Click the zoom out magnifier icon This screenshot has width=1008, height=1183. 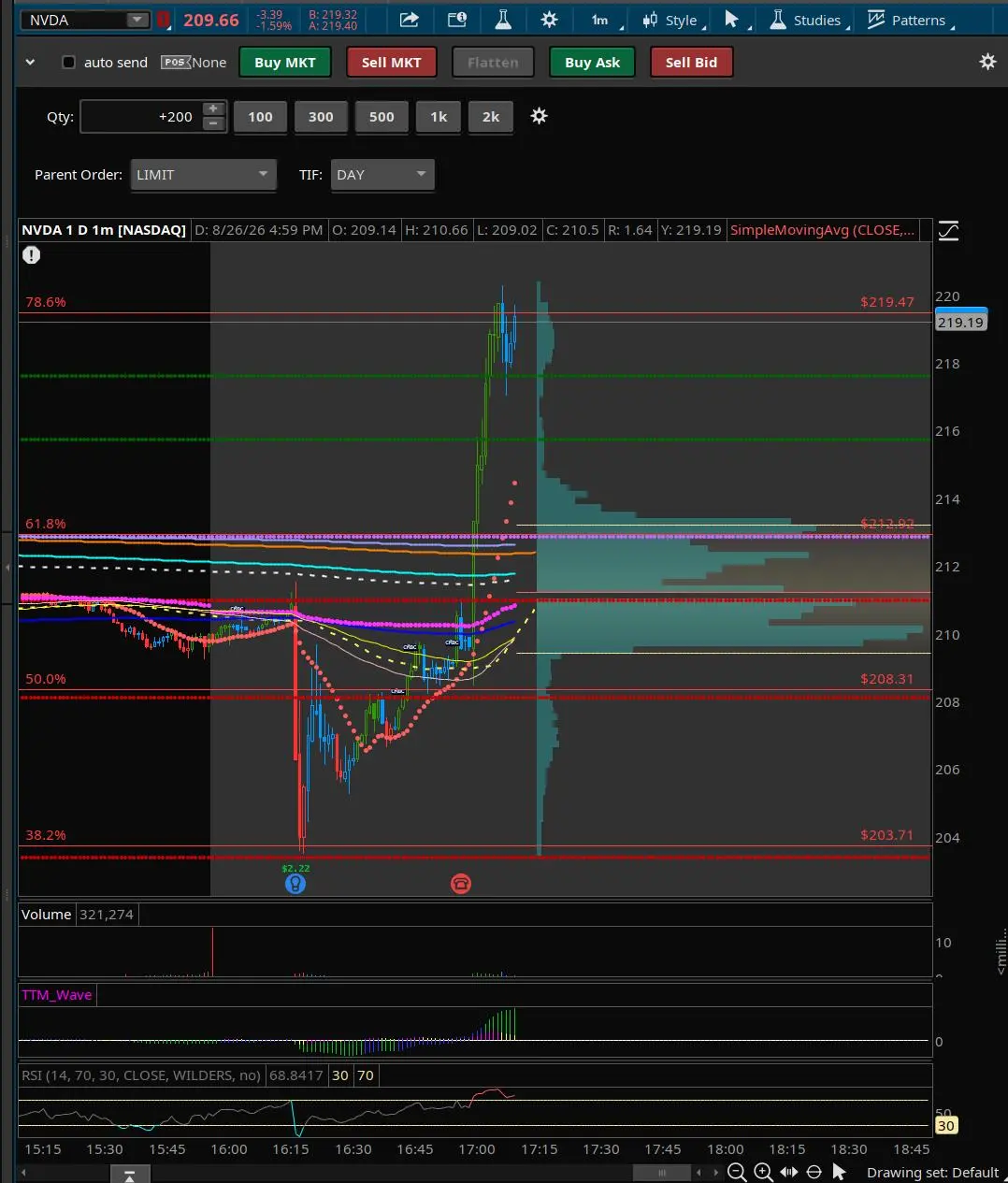(x=737, y=1173)
